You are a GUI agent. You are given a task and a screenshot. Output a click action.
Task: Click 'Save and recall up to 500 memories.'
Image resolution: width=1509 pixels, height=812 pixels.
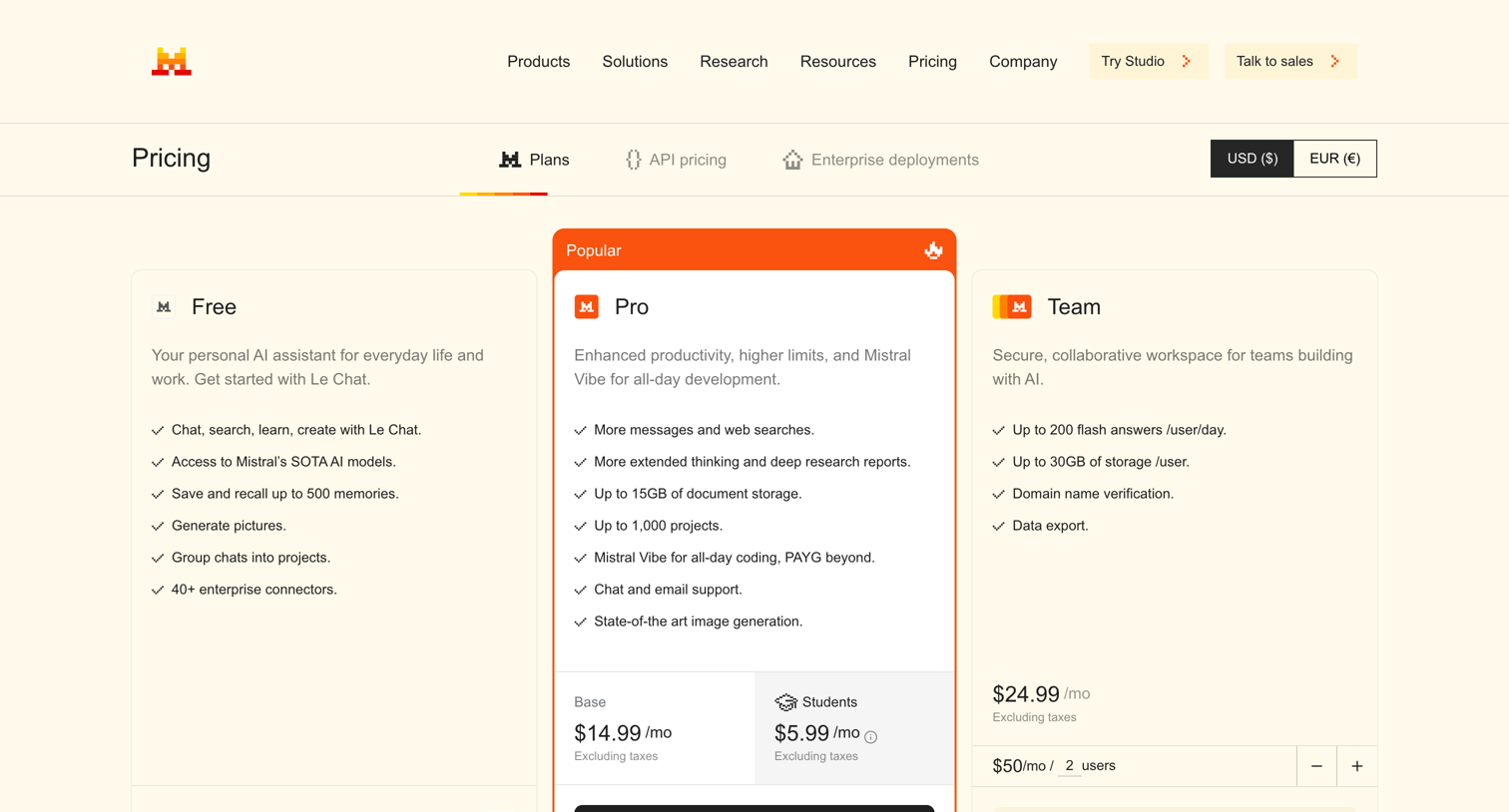[284, 494]
